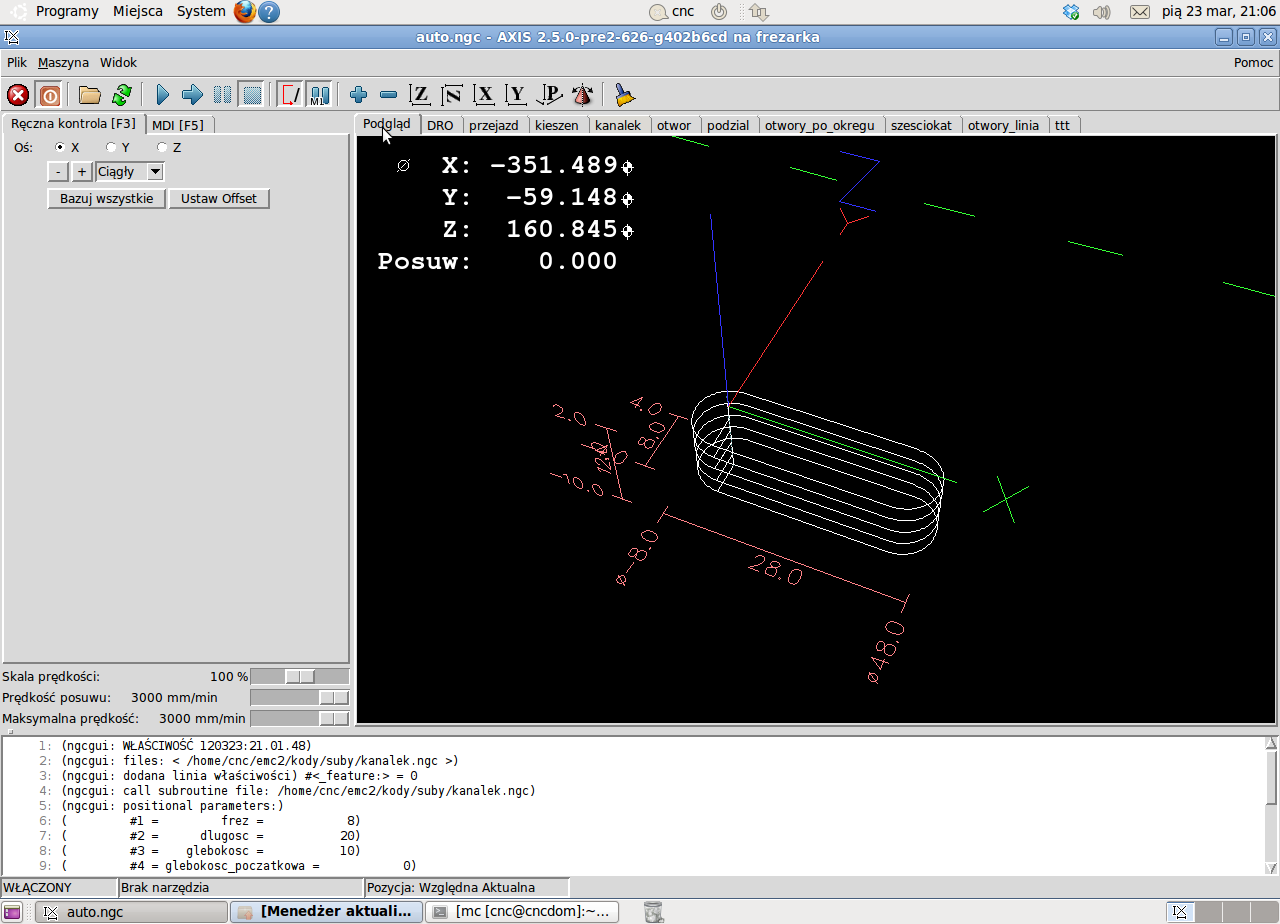Screen dimensions: 1280x924
Task: Open the otwory_po_okregu tab
Action: (820, 125)
